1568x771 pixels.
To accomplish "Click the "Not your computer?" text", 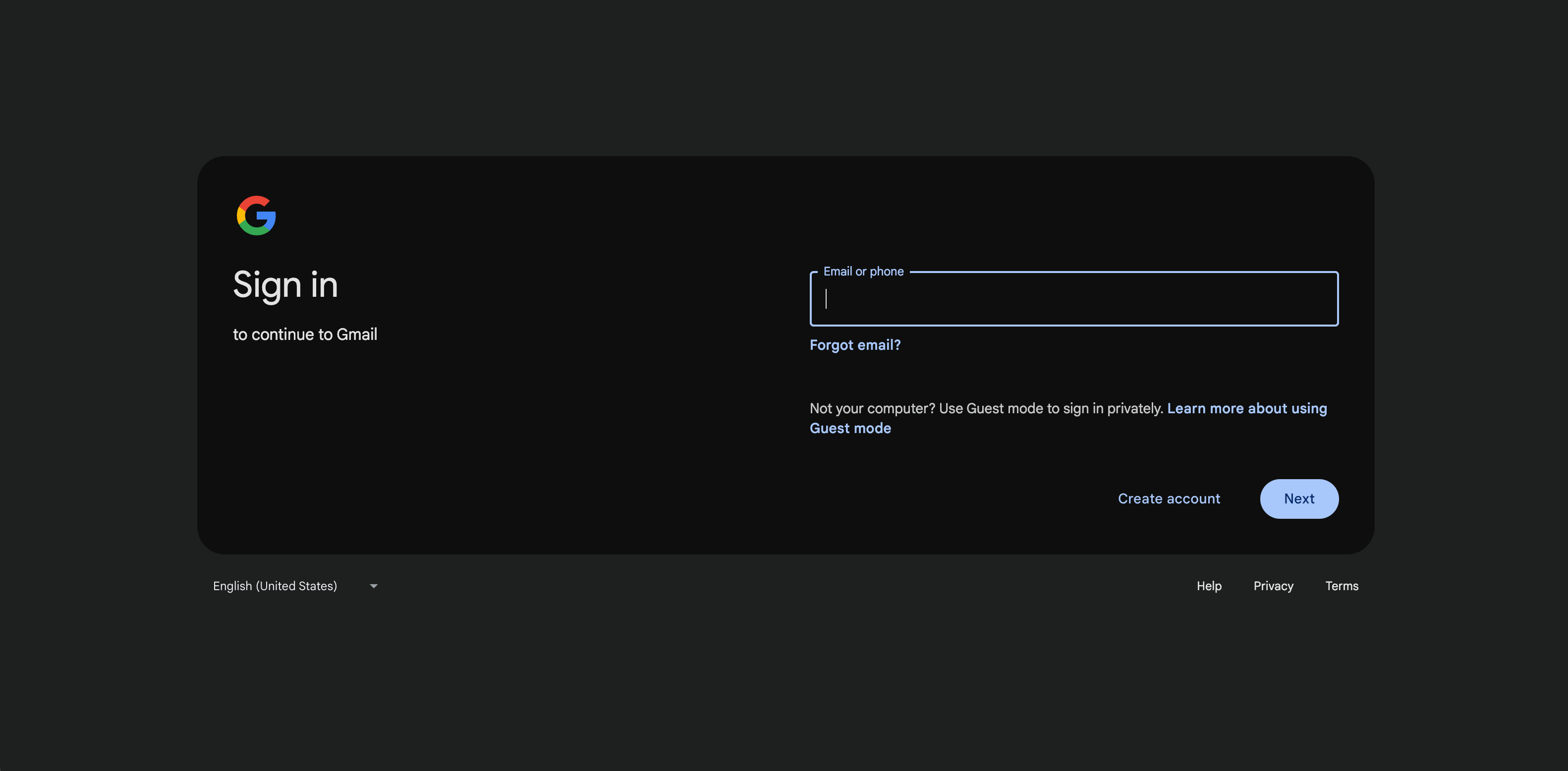I will pos(872,408).
